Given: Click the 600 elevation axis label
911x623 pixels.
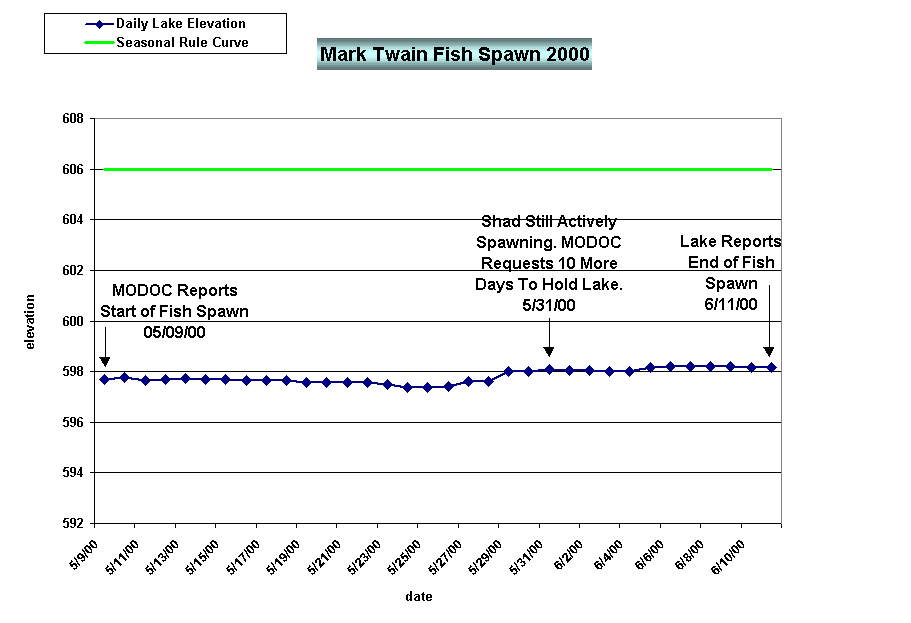Looking at the screenshot, I should 73,321.
